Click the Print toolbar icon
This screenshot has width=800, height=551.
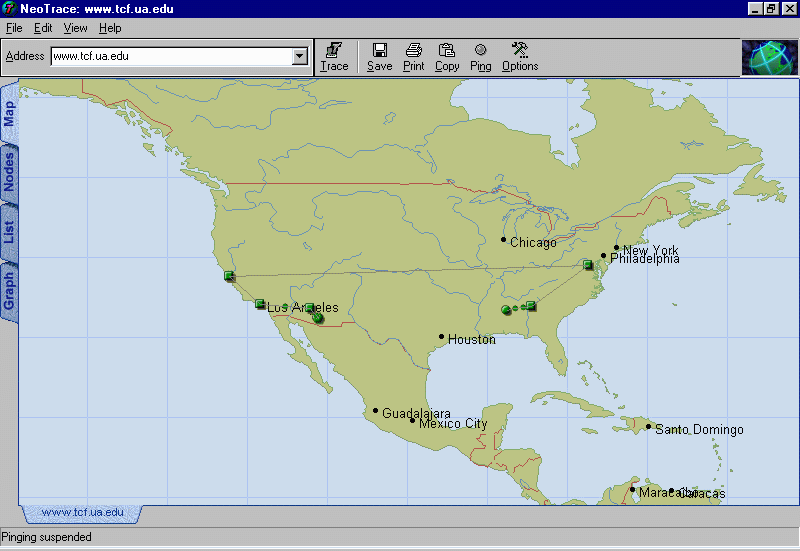[x=413, y=50]
